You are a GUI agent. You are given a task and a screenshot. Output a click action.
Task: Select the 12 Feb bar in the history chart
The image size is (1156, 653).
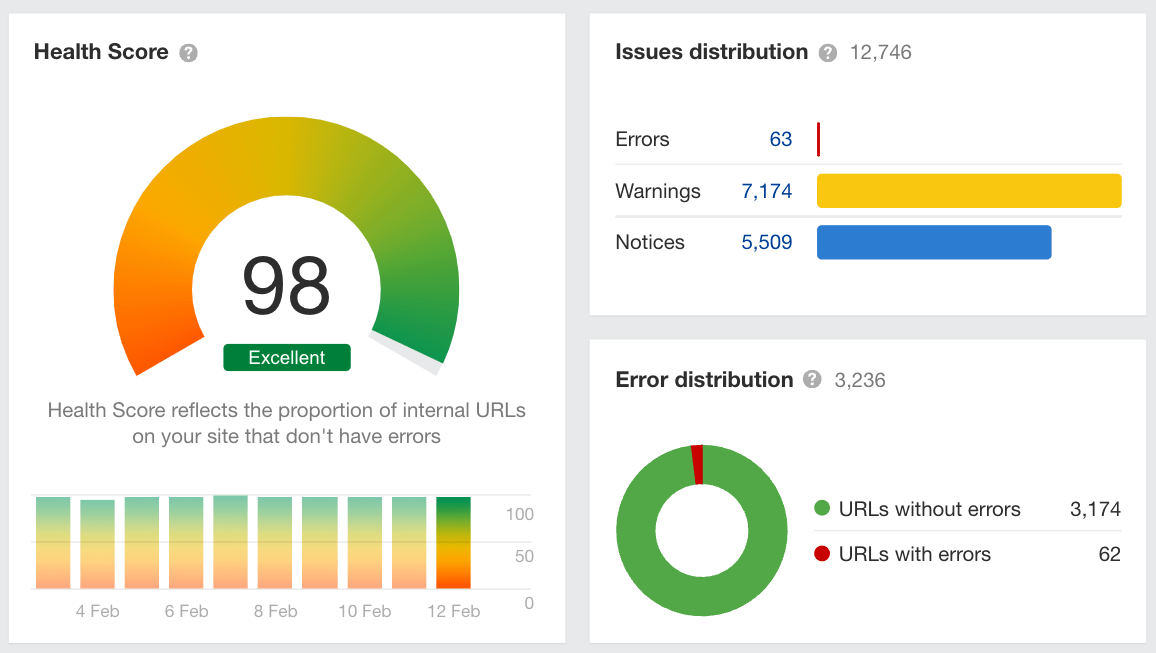tap(453, 540)
